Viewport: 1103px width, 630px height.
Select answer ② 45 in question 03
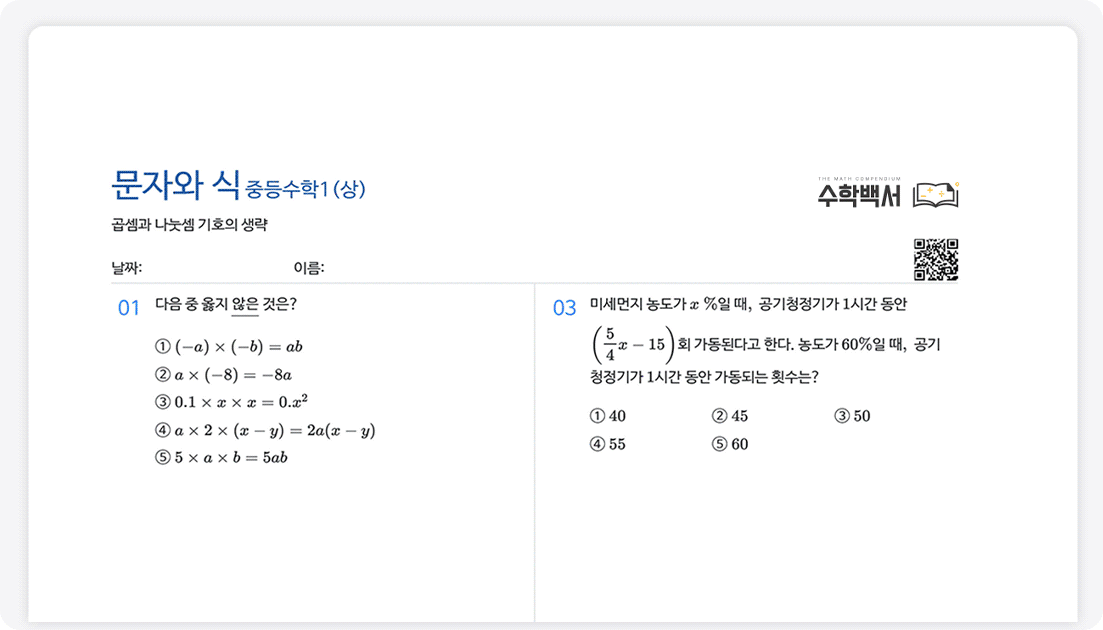tap(730, 416)
